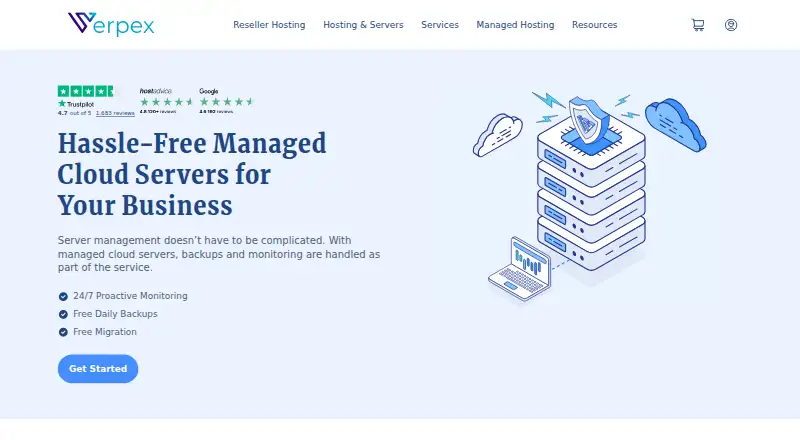The image size is (800, 440).
Task: Click the 'Free Migration' text
Action: point(105,332)
